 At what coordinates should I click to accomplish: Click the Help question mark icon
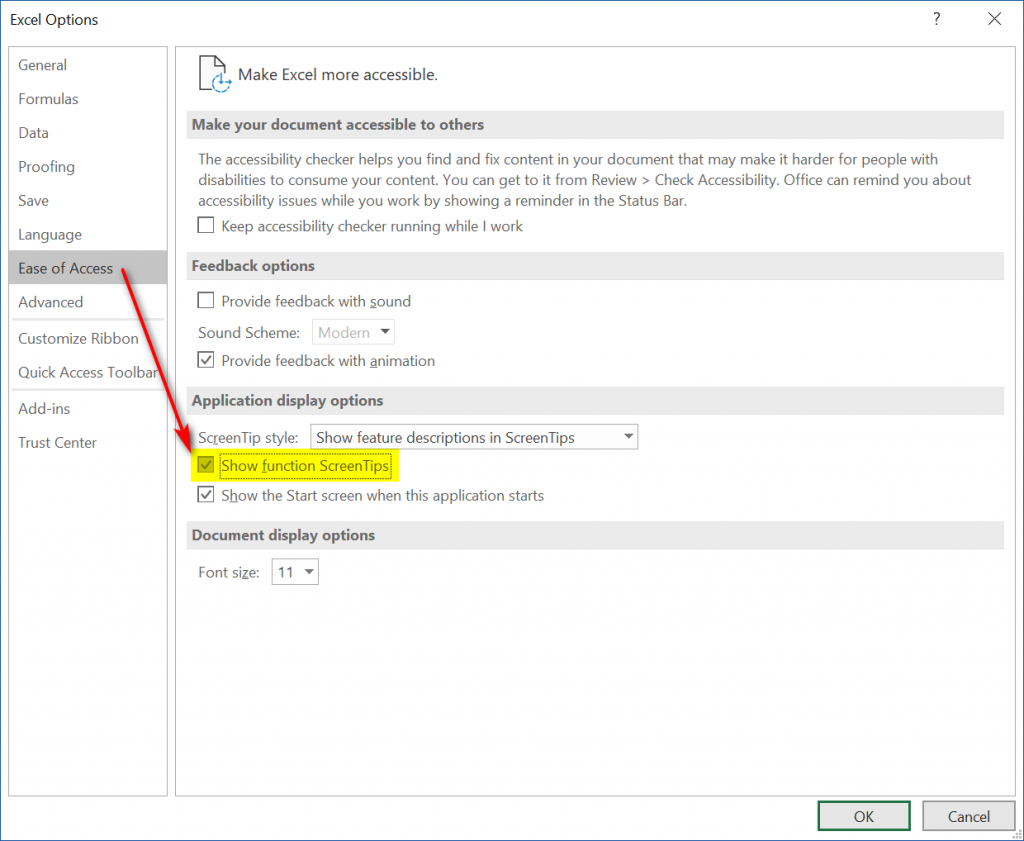click(x=937, y=19)
